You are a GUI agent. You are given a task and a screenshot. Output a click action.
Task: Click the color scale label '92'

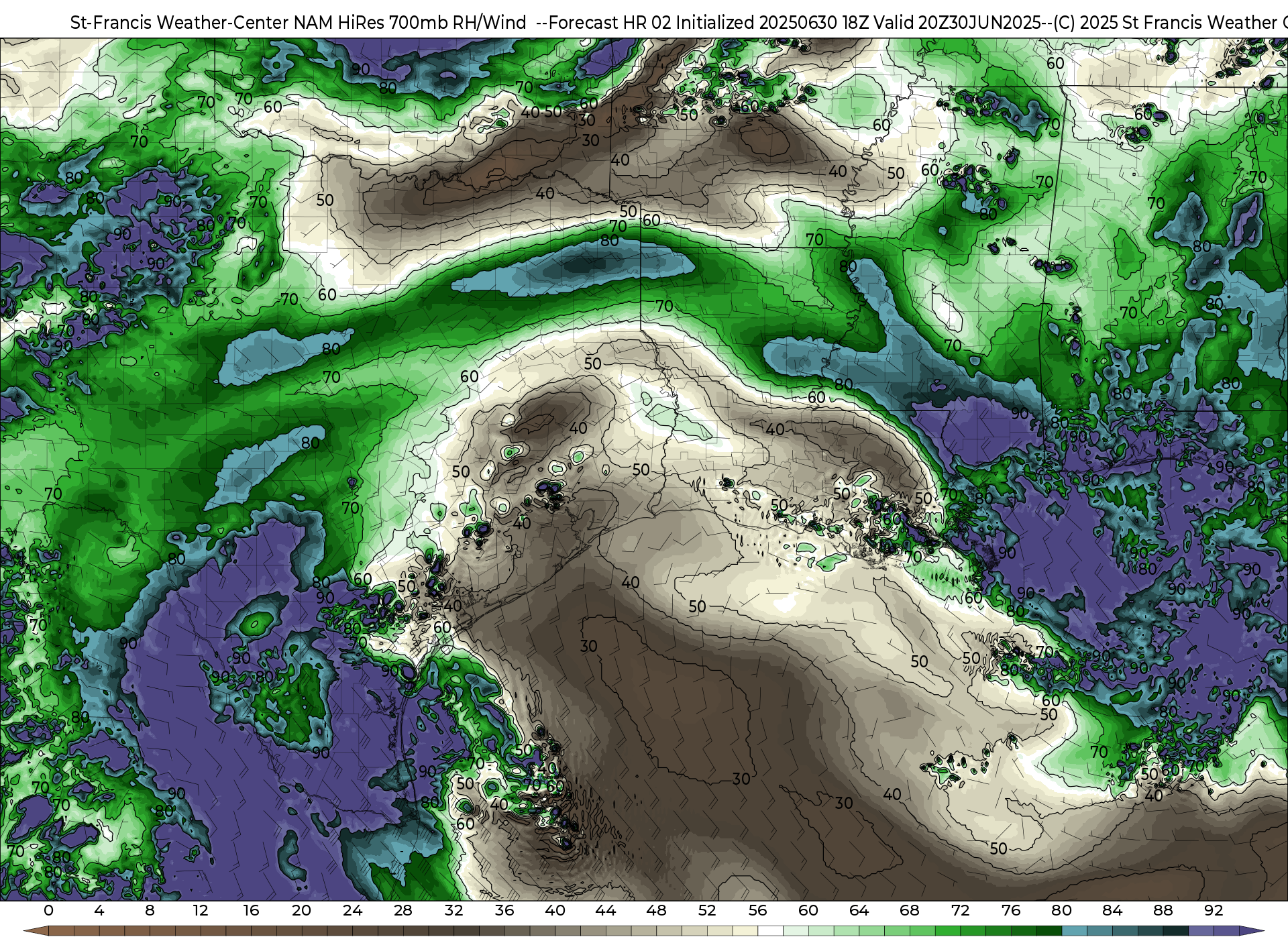pos(1214,910)
